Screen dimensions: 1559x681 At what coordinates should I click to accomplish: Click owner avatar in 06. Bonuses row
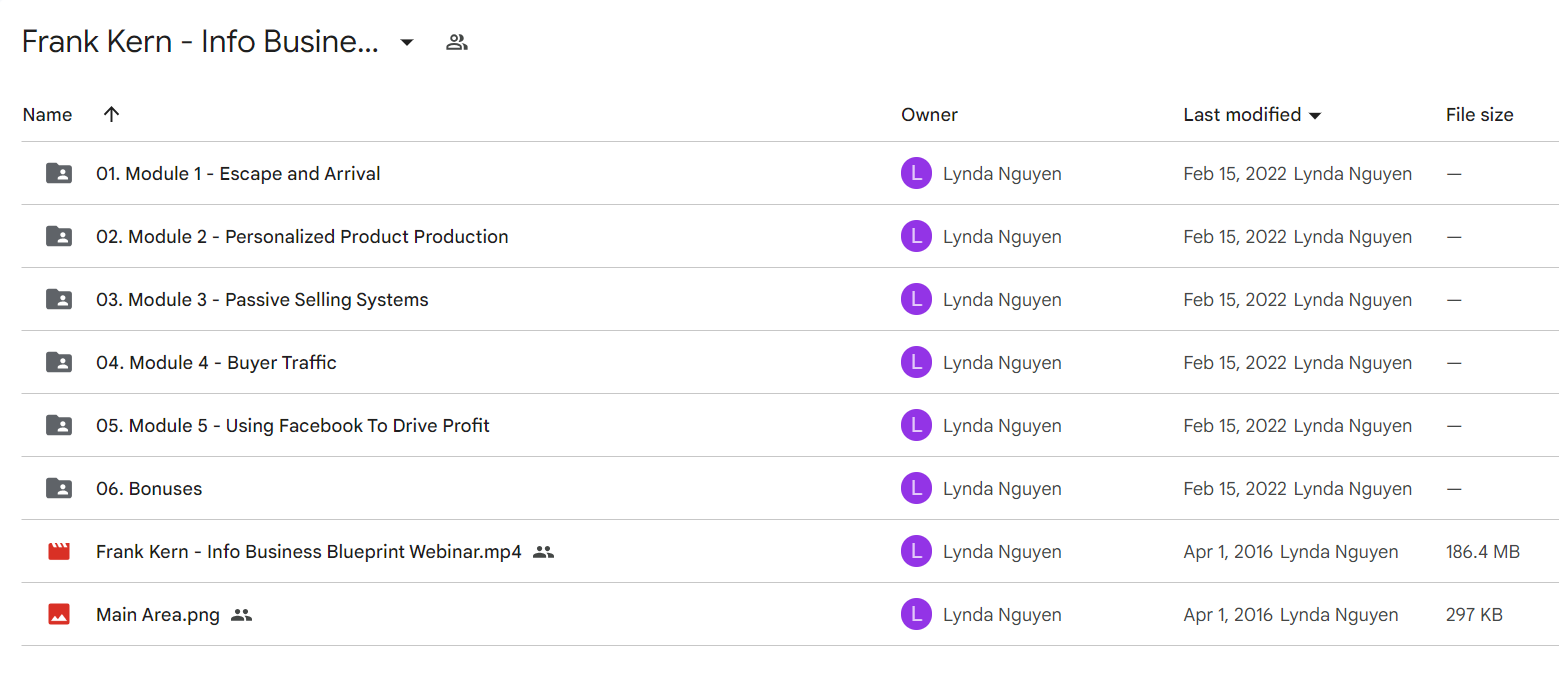coord(916,488)
